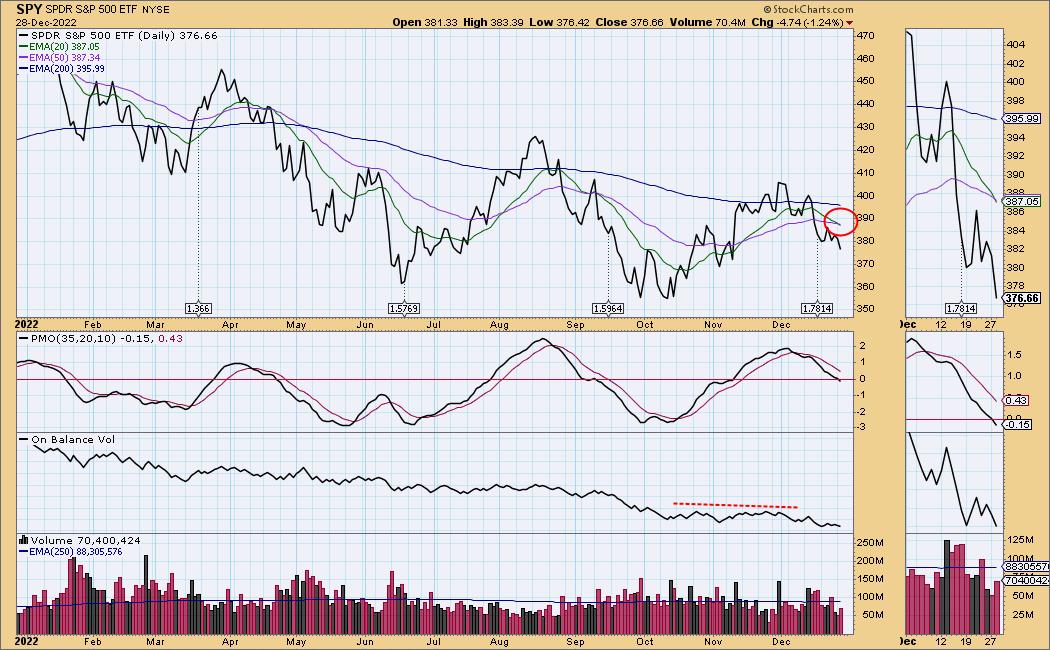Click the Aug label on top time axis
Image resolution: width=1050 pixels, height=650 pixels.
click(x=499, y=325)
